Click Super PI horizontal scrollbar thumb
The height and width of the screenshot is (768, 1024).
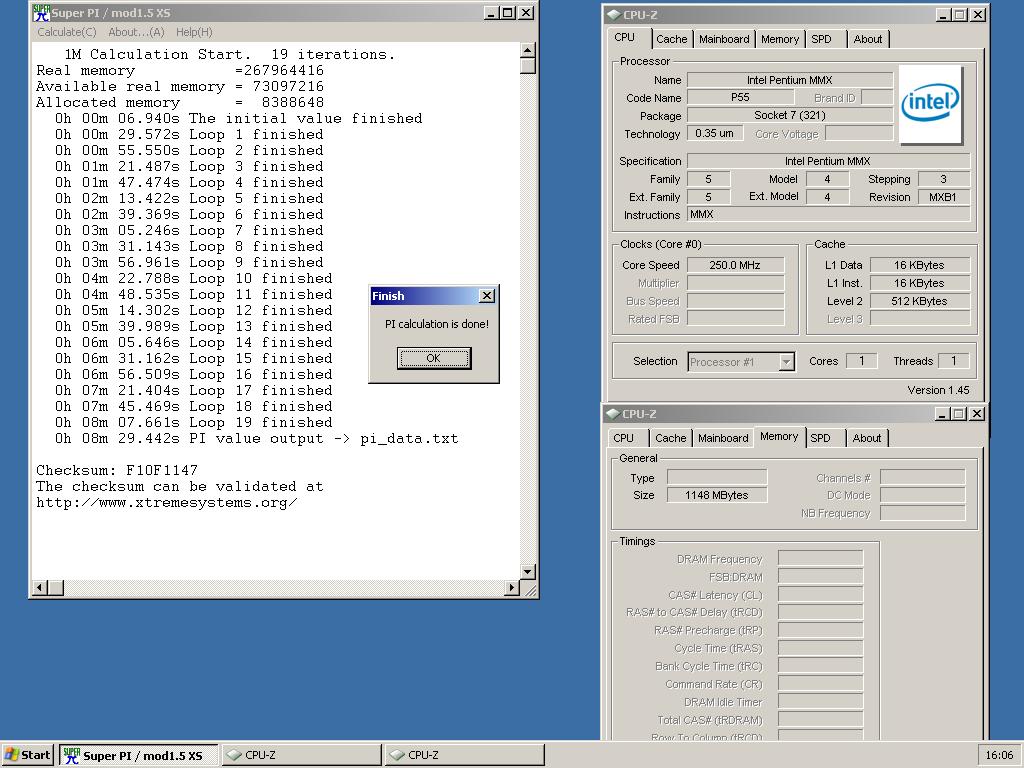point(56,588)
